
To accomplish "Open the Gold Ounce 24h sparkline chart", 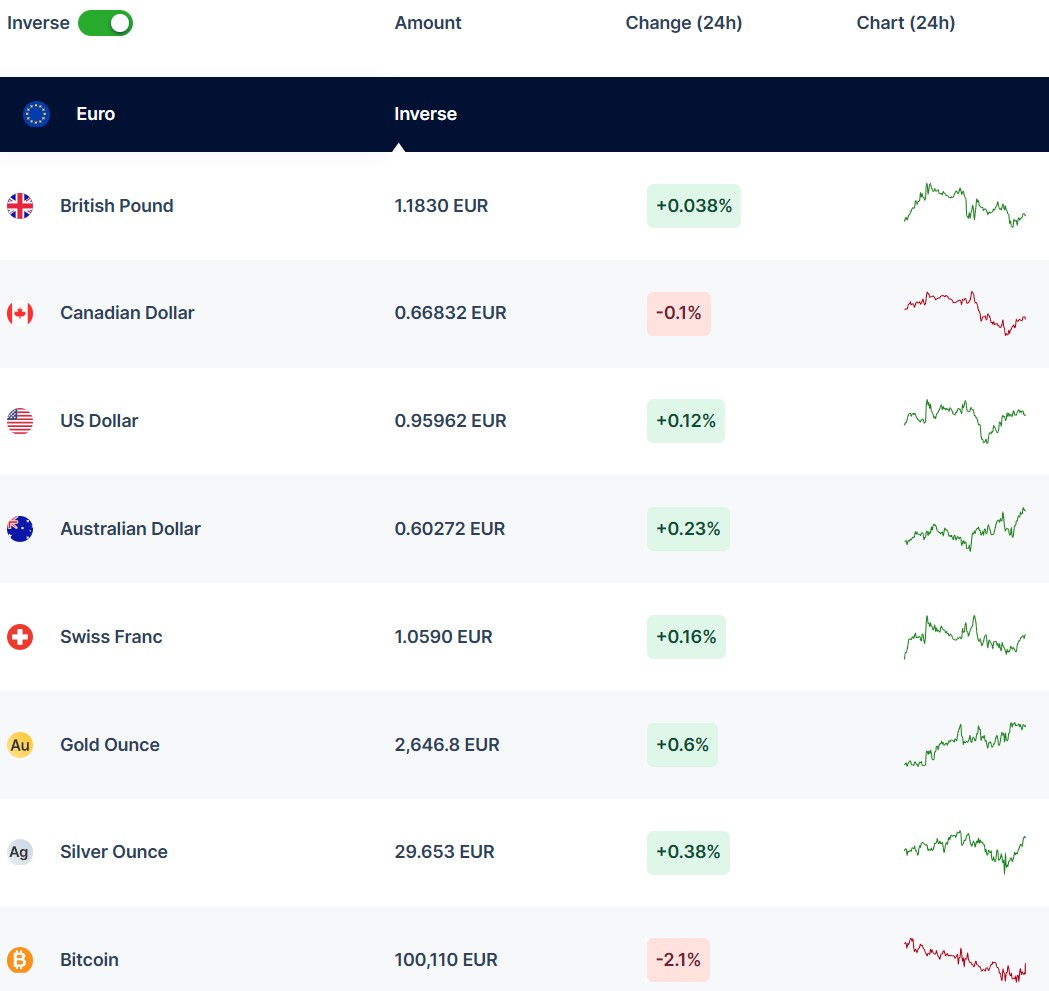I will [965, 745].
